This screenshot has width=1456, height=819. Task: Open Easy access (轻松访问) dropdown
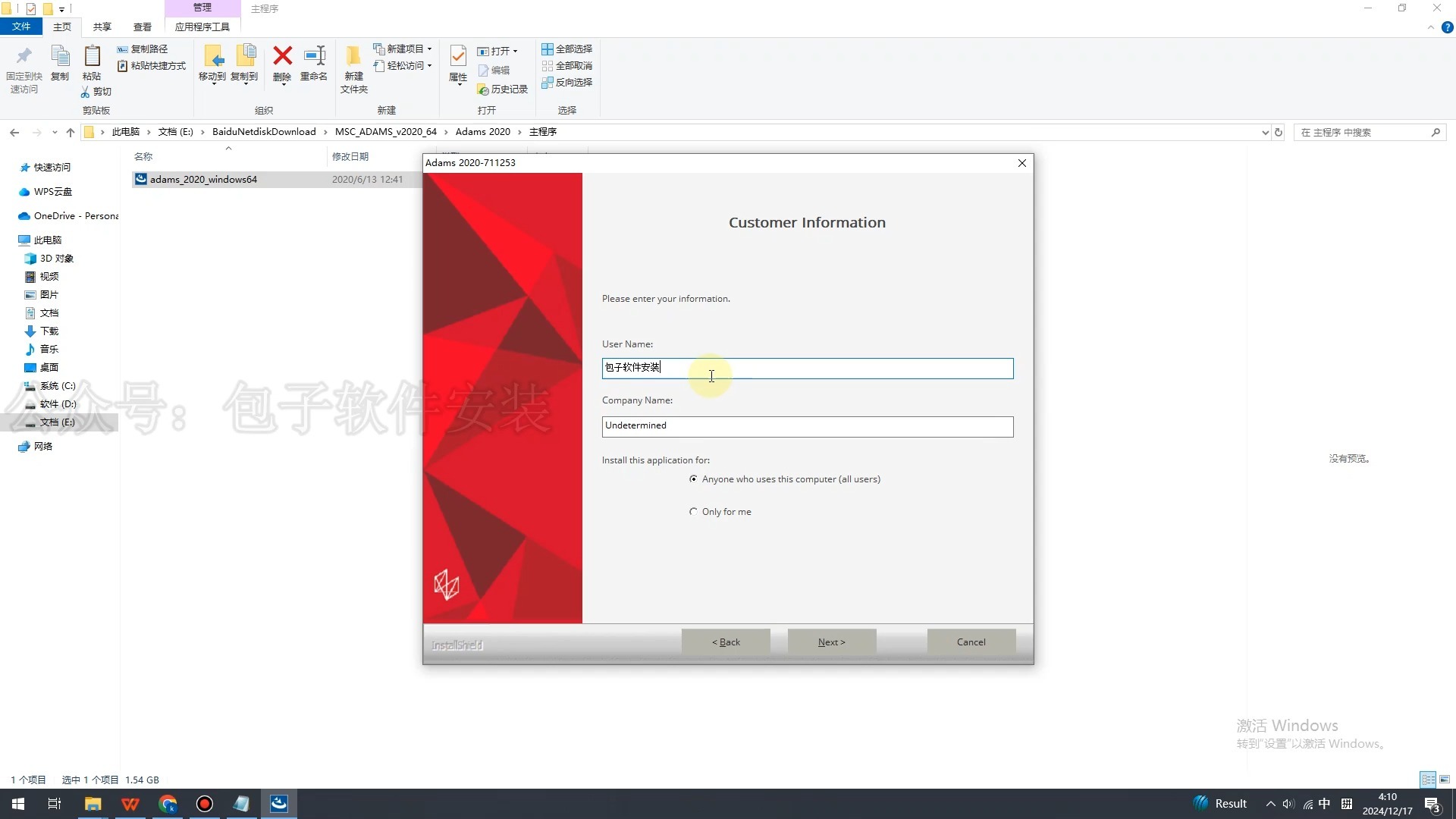click(x=403, y=66)
